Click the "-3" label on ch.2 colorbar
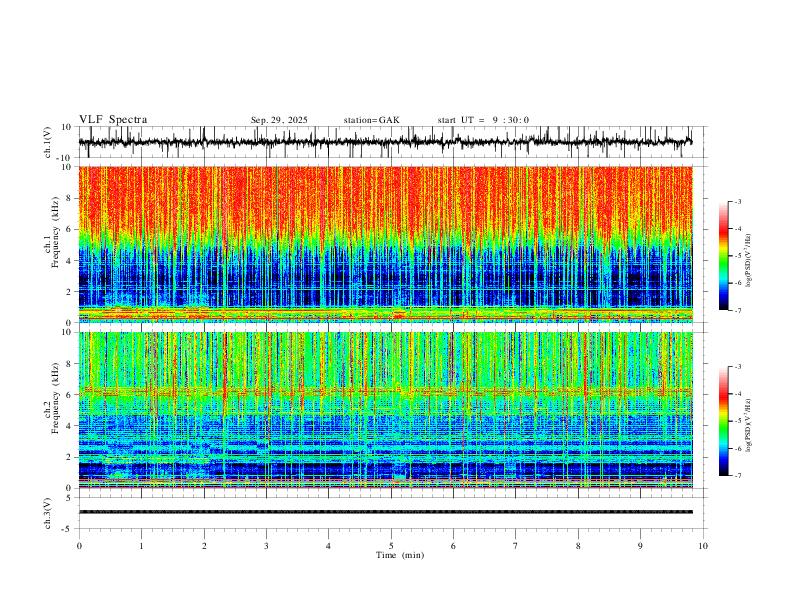This screenshot has width=792, height=612. [x=737, y=367]
